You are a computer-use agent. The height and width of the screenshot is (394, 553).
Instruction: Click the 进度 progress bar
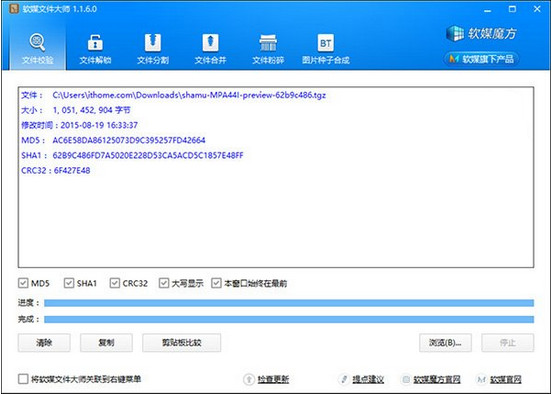pos(289,303)
